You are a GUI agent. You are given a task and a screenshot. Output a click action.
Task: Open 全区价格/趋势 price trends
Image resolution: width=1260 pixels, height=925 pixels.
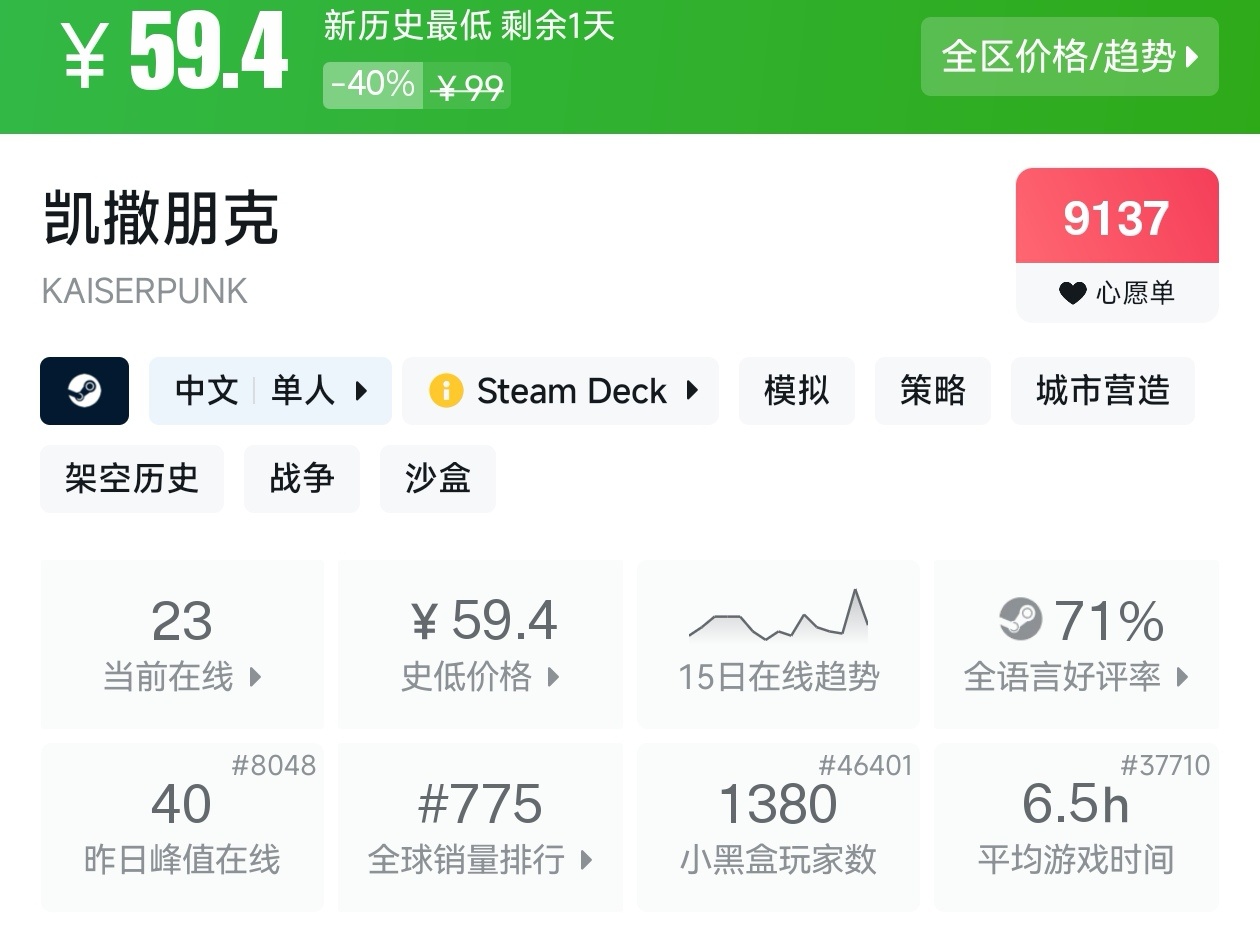(1069, 57)
